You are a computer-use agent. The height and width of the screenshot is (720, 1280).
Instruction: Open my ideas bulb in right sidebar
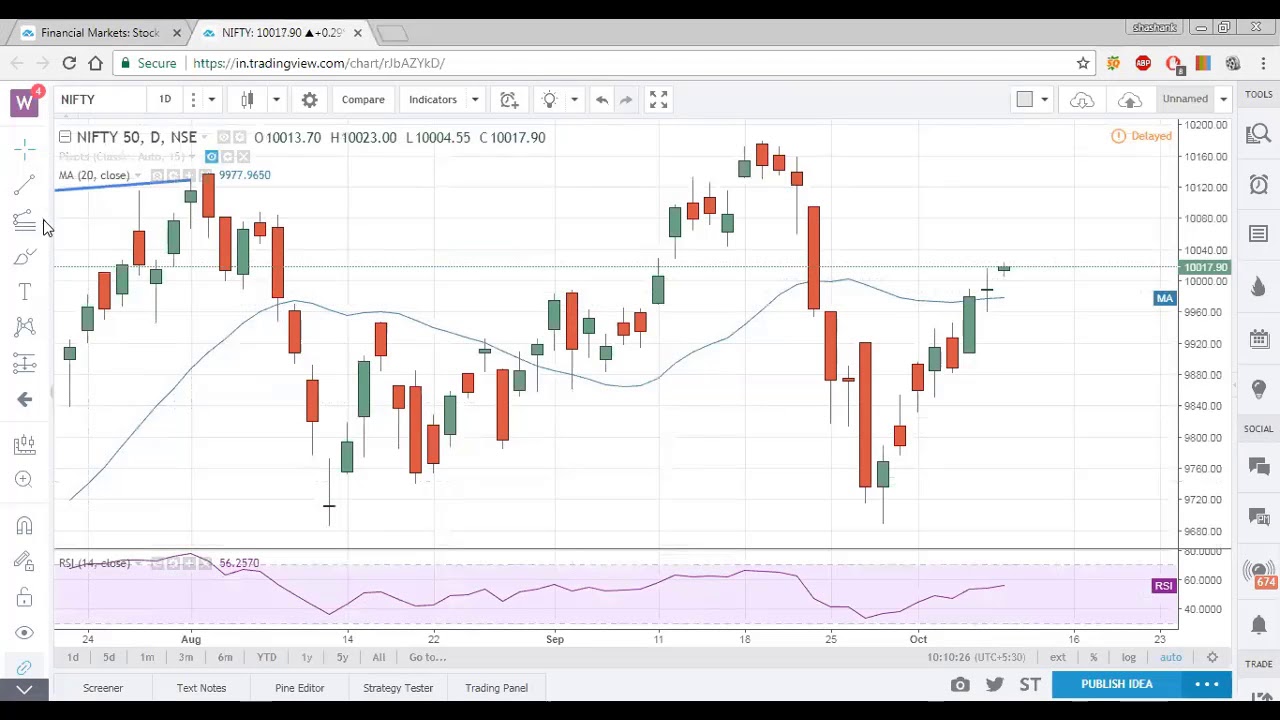click(x=1258, y=388)
